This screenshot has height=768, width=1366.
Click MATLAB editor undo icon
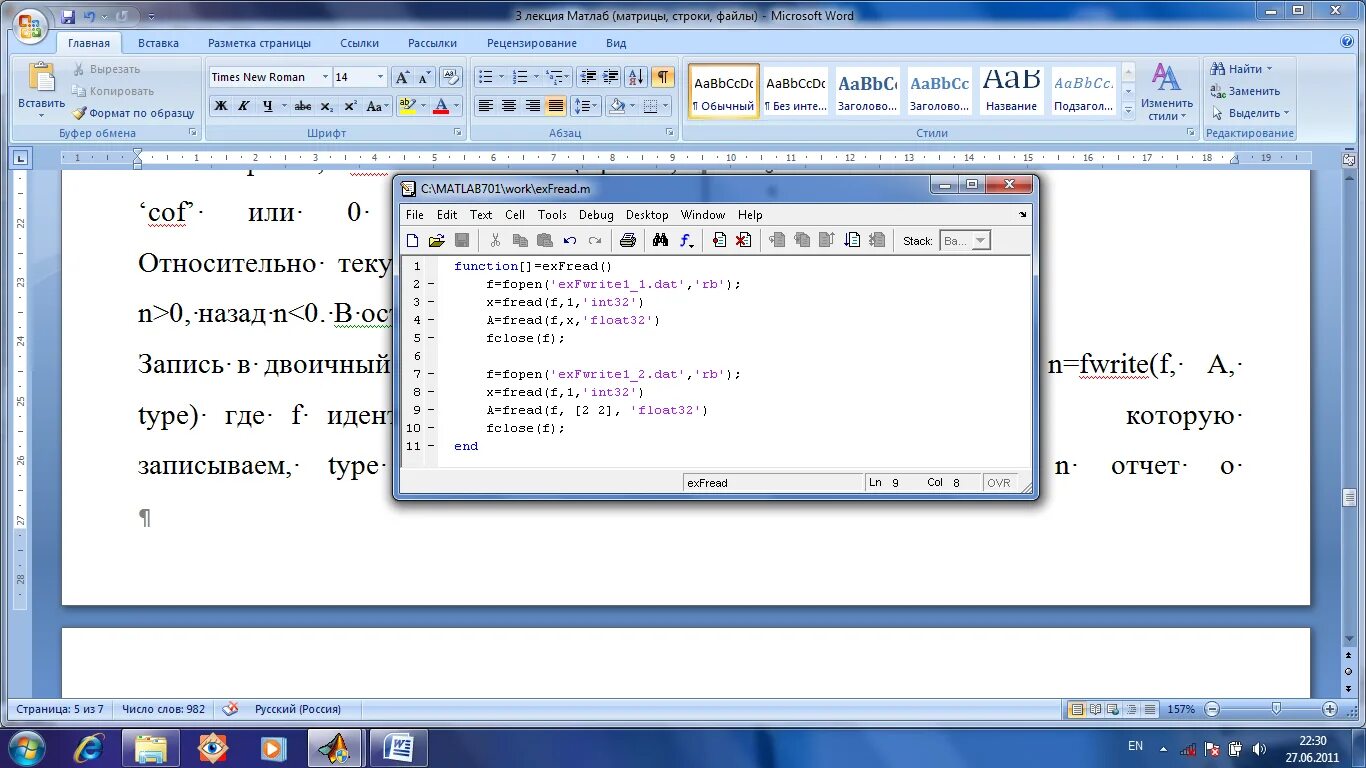570,240
